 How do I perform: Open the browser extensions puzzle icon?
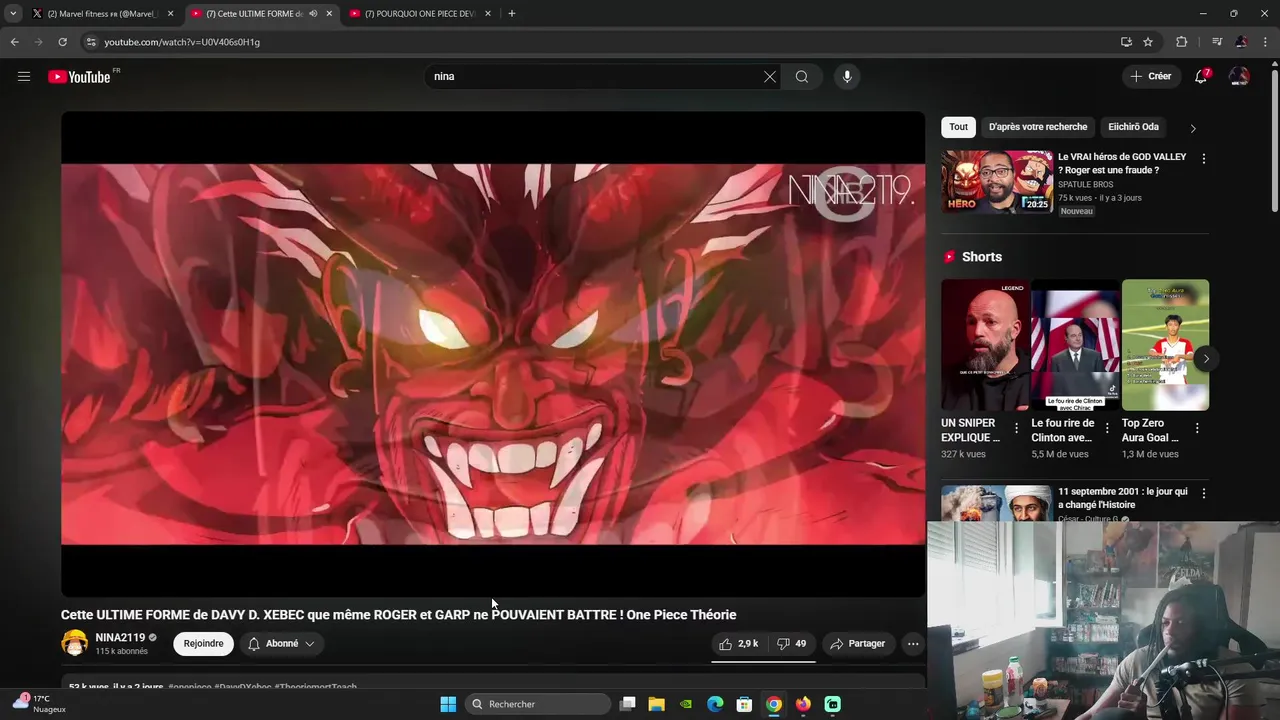coord(1181,42)
